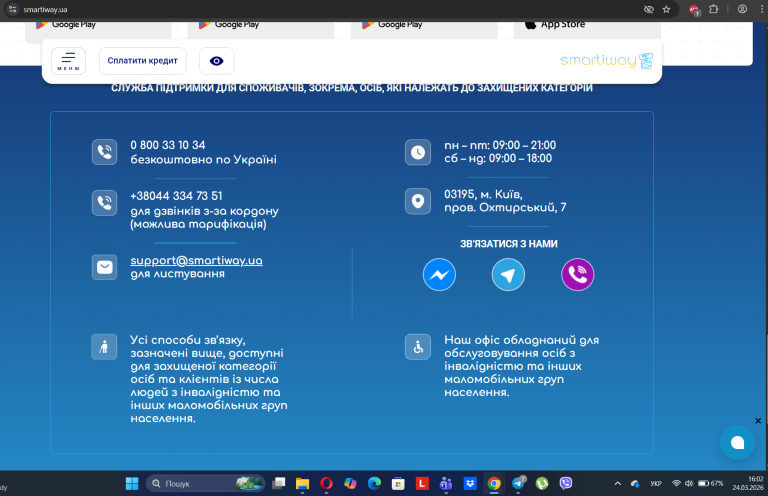Click the phone number 0 800 33 10 34
This screenshot has height=496, width=768.
pos(168,145)
